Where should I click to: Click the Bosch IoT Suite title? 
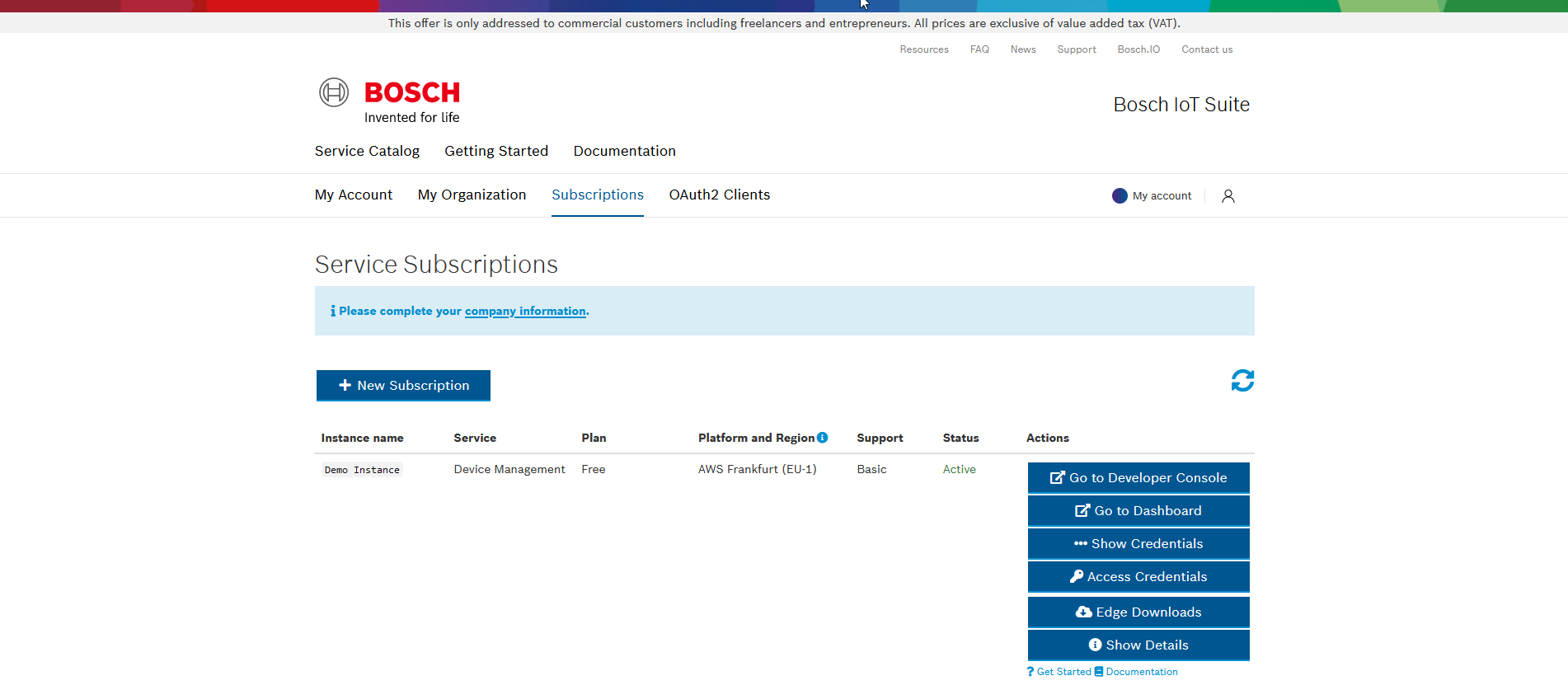(1181, 105)
